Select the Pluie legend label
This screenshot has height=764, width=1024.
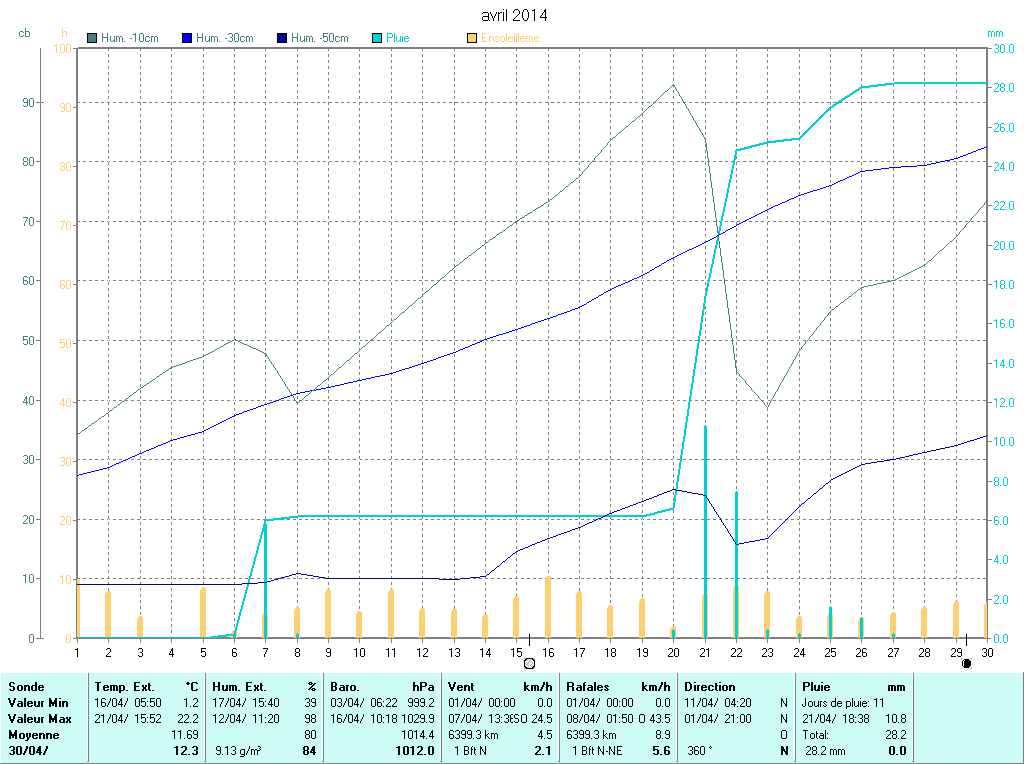[398, 38]
